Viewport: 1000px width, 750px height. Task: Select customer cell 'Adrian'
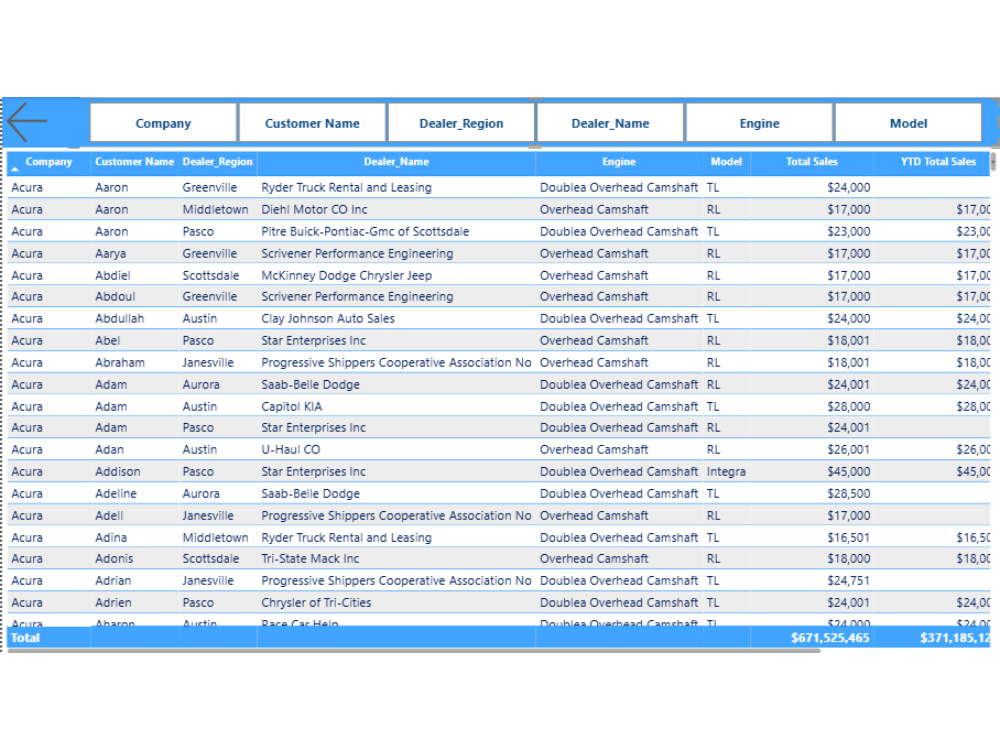(x=113, y=581)
